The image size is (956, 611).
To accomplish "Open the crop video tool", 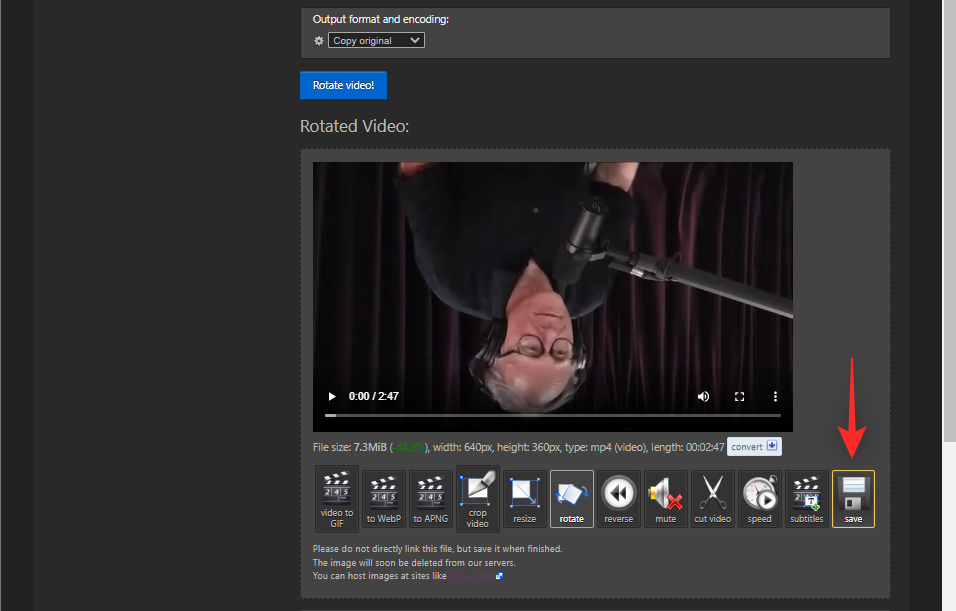I will pyautogui.click(x=477, y=499).
